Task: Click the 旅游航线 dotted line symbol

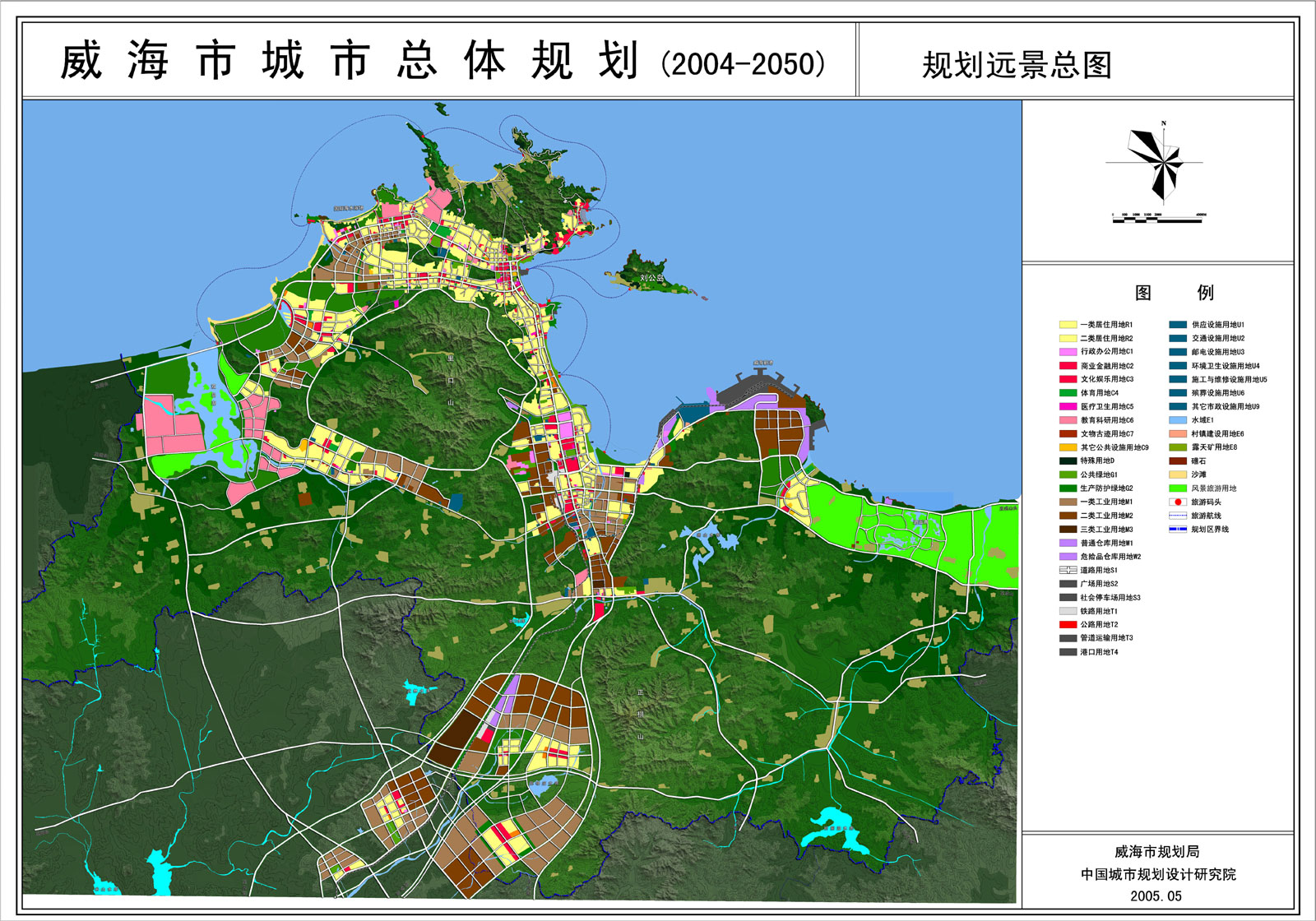Action: pyautogui.click(x=1177, y=516)
